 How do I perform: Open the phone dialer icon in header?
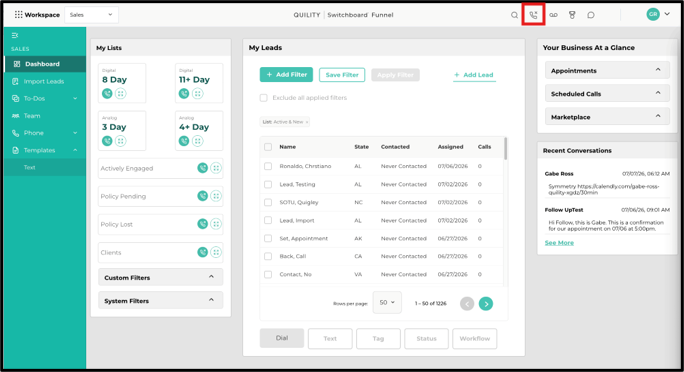pyautogui.click(x=533, y=15)
